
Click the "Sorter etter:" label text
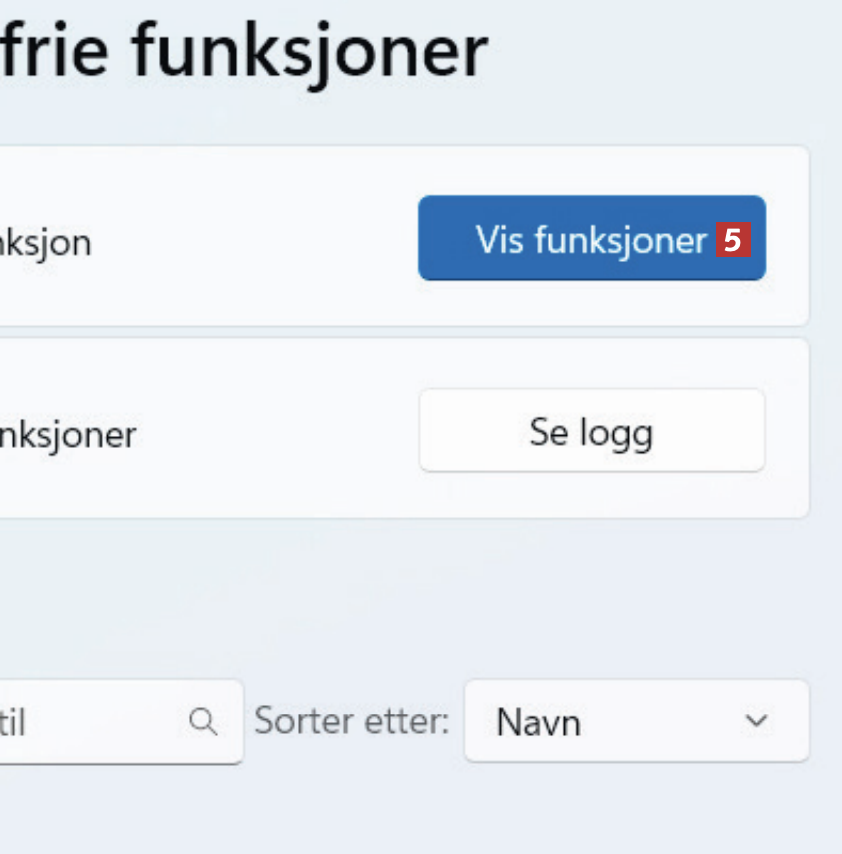(x=352, y=721)
